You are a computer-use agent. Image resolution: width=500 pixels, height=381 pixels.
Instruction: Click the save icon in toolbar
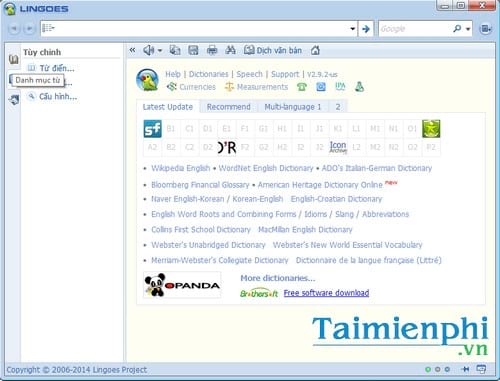point(193,50)
